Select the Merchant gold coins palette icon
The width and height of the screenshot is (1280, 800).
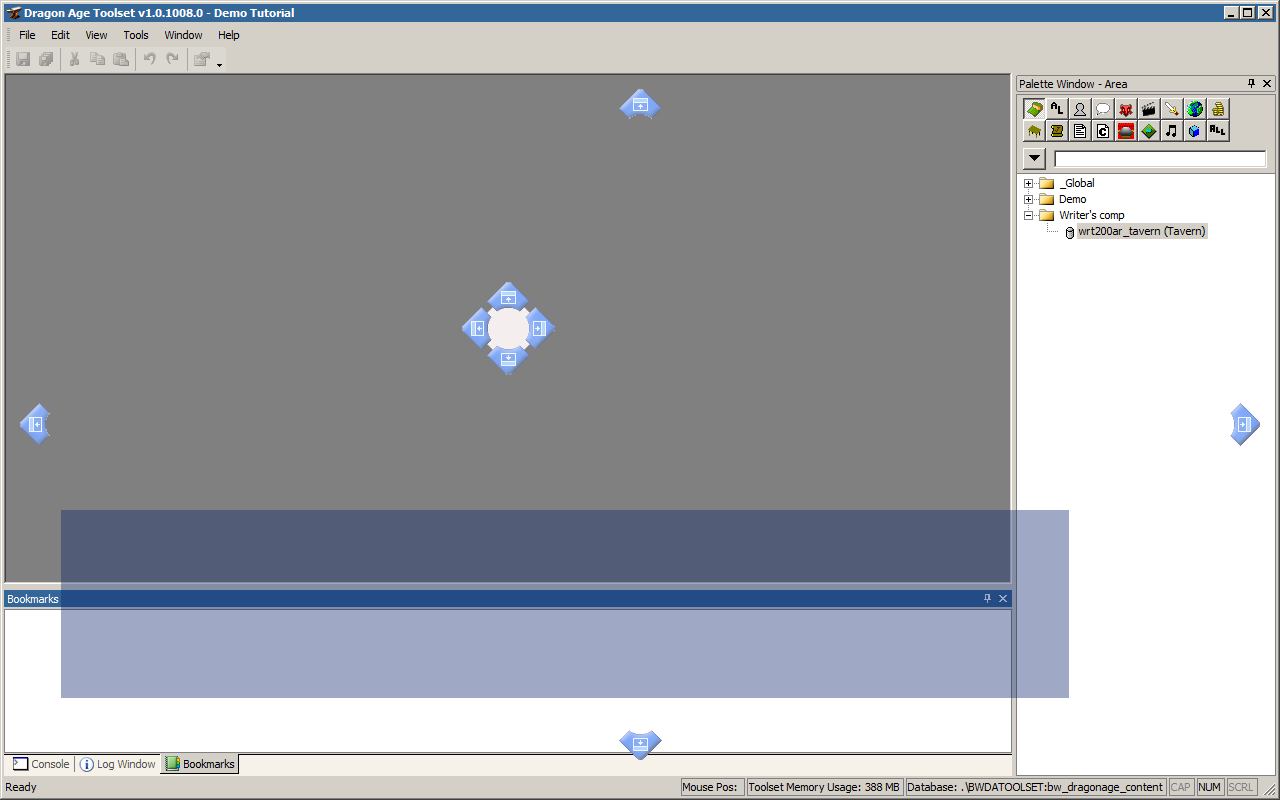click(x=1218, y=109)
